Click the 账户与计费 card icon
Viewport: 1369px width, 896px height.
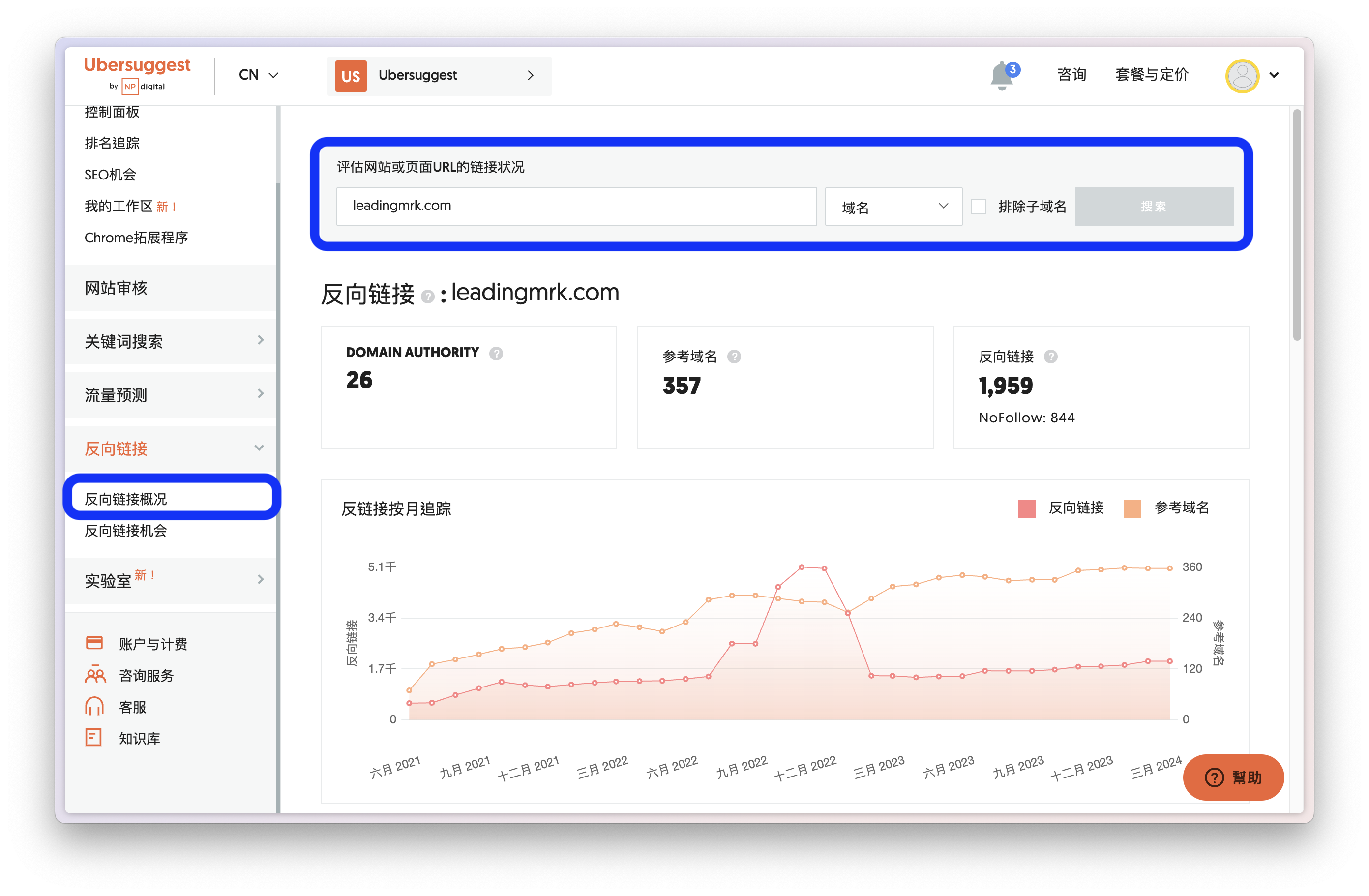[94, 642]
